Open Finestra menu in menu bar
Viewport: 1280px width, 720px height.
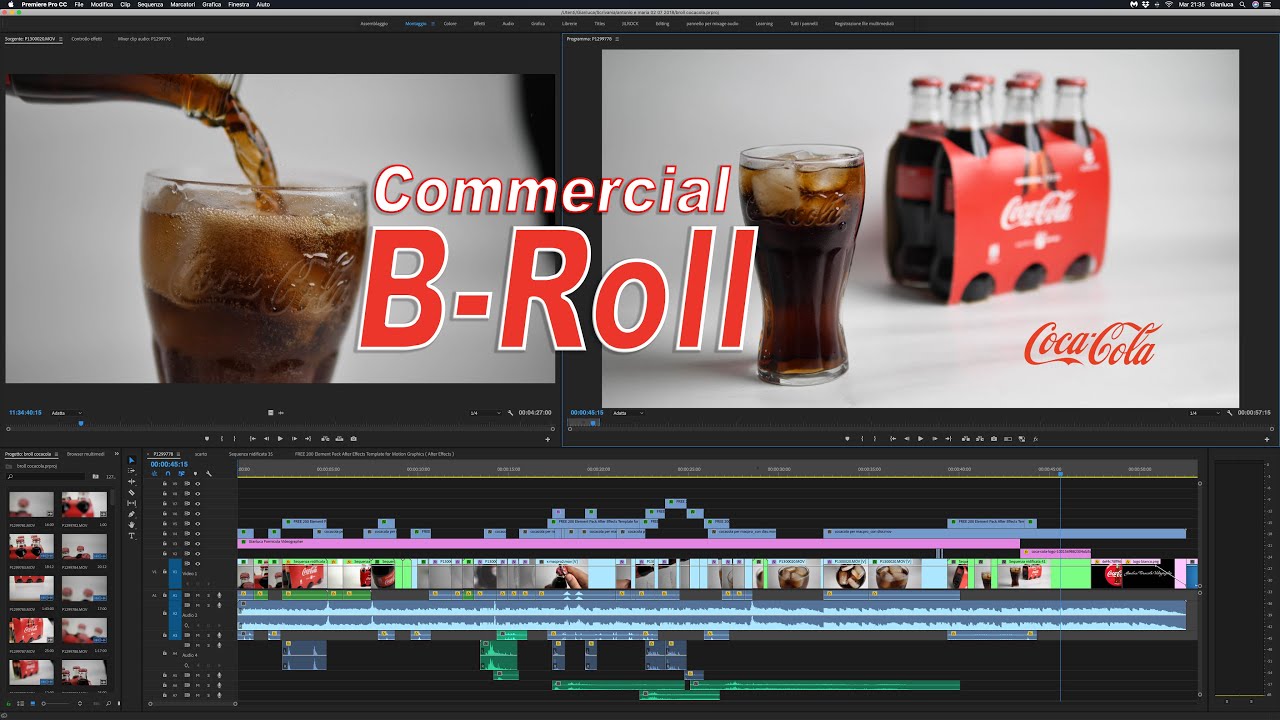click(238, 4)
